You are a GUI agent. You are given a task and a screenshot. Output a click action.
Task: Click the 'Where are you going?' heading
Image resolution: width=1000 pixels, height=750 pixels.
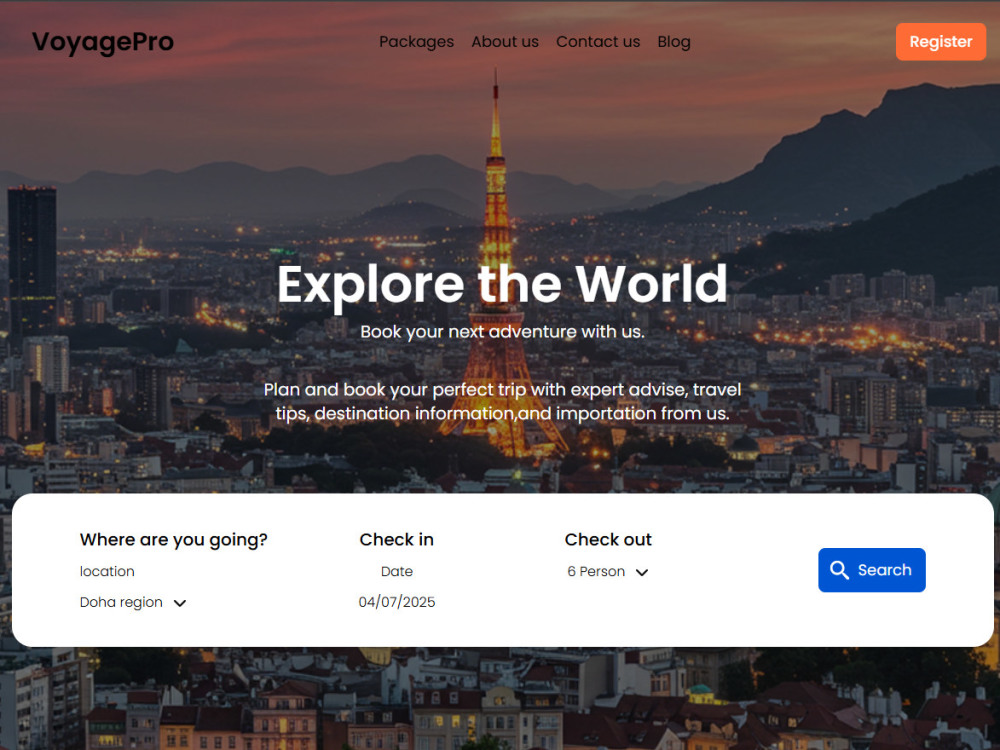click(x=173, y=540)
